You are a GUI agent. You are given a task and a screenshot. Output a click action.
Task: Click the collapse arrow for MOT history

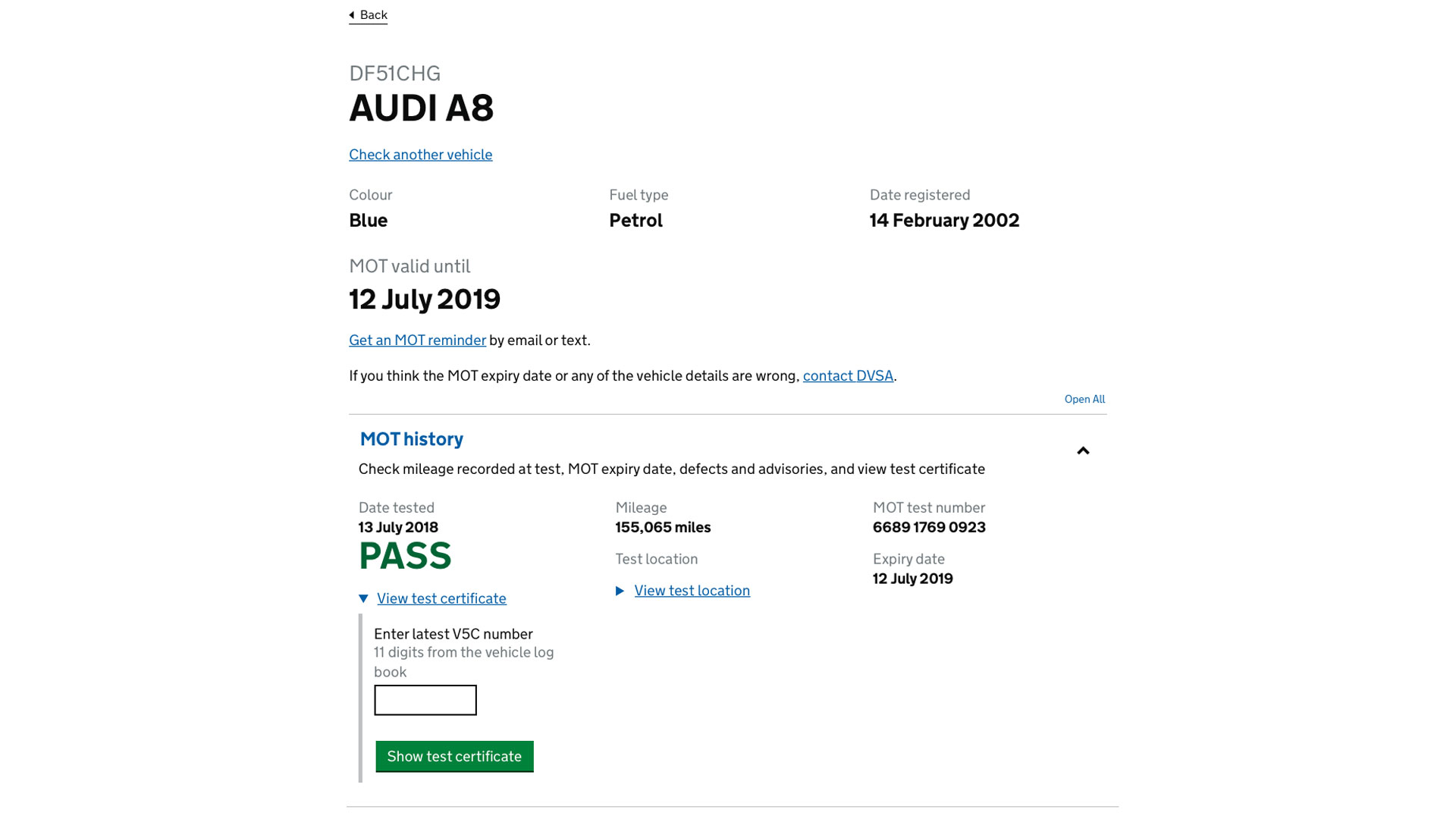pyautogui.click(x=1082, y=450)
